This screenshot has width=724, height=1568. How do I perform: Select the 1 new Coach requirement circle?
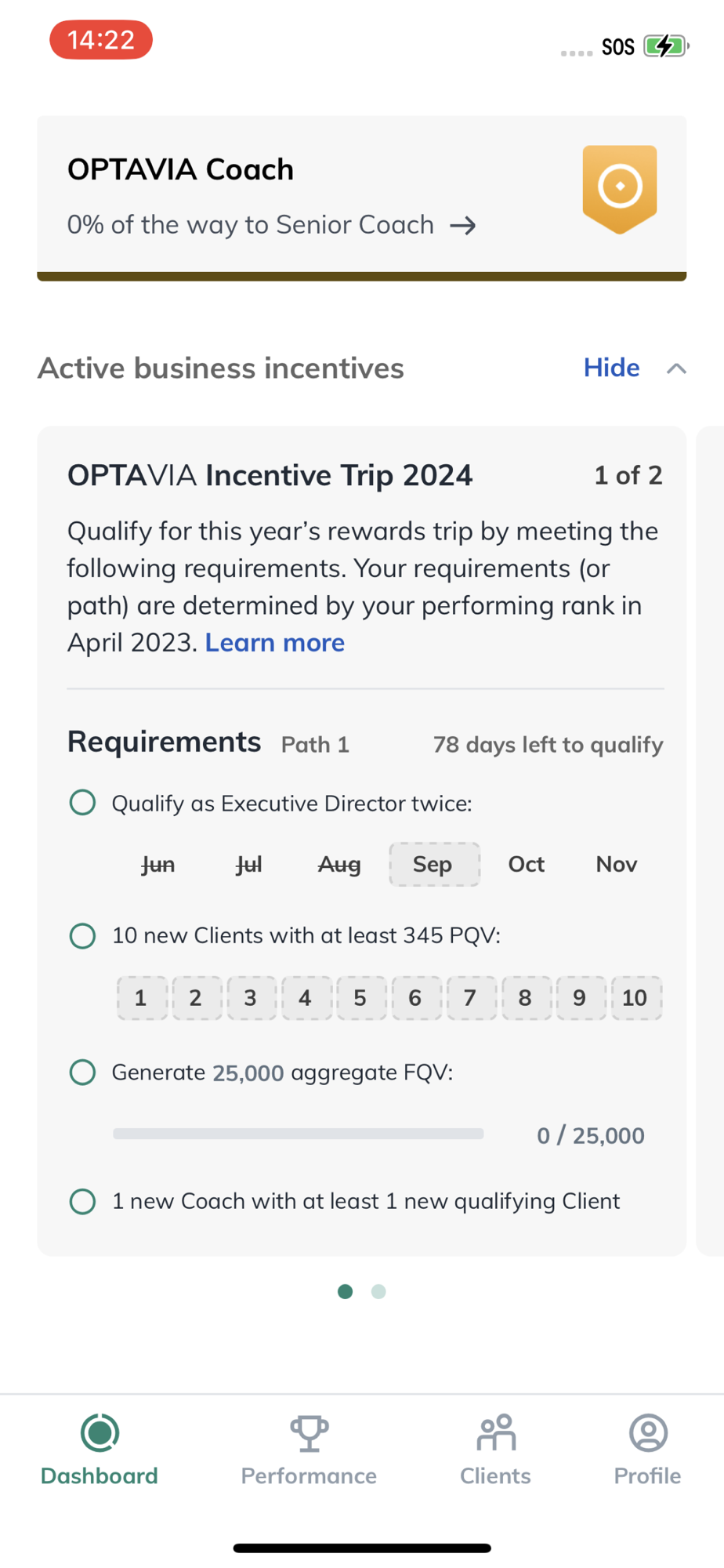click(82, 1201)
